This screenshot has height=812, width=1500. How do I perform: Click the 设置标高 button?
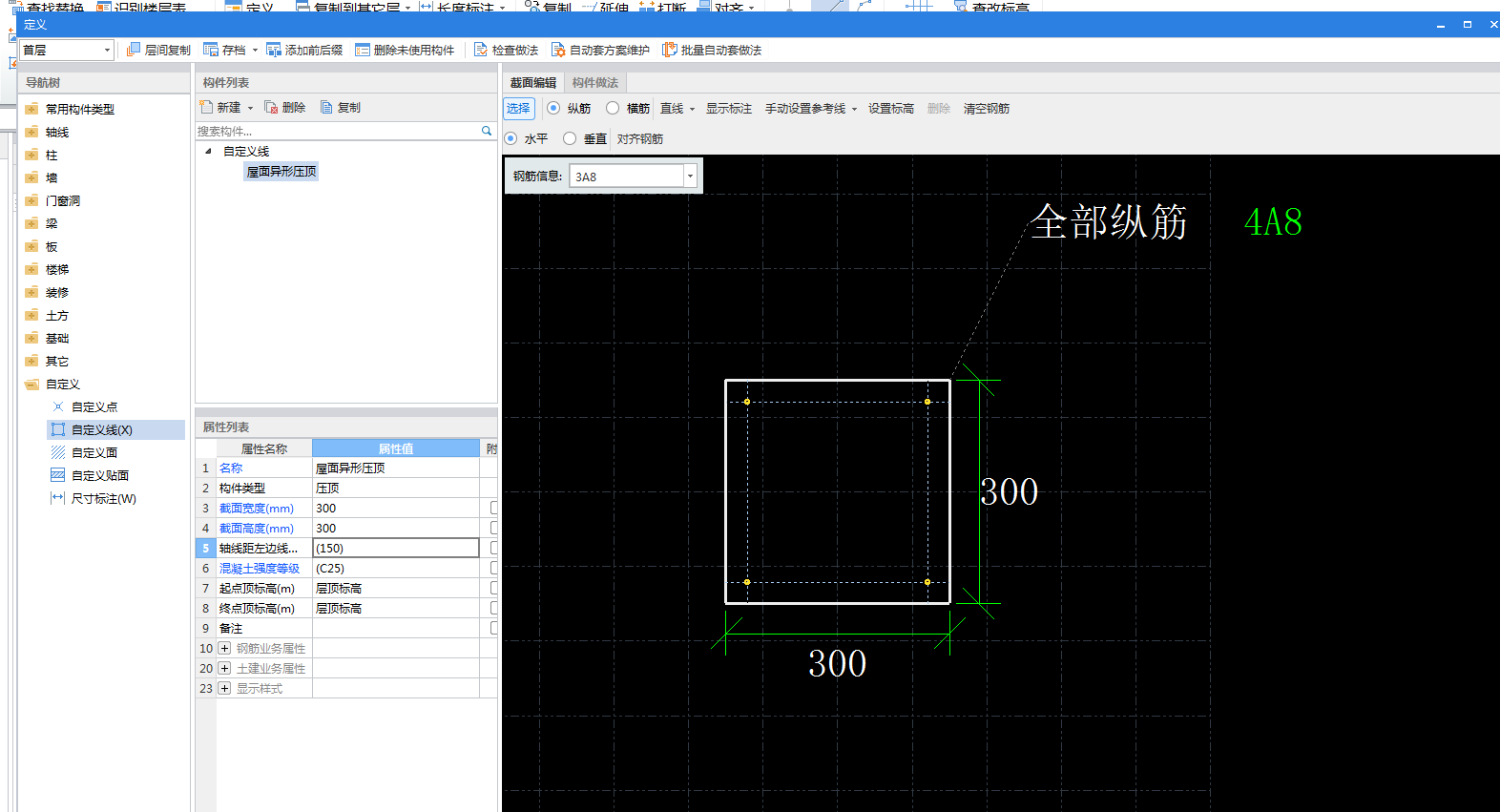(x=891, y=109)
